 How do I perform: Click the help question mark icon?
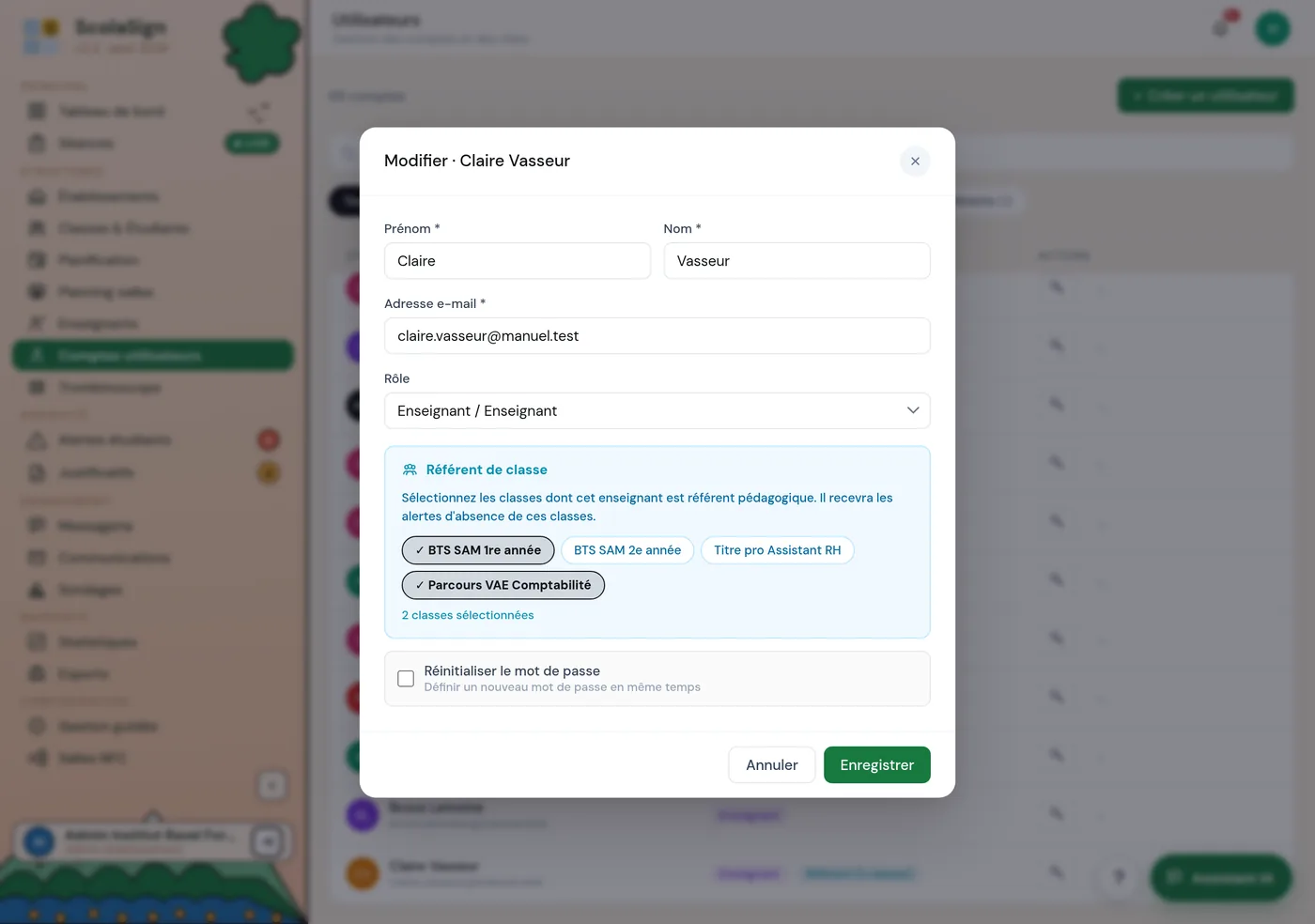coord(1119,877)
